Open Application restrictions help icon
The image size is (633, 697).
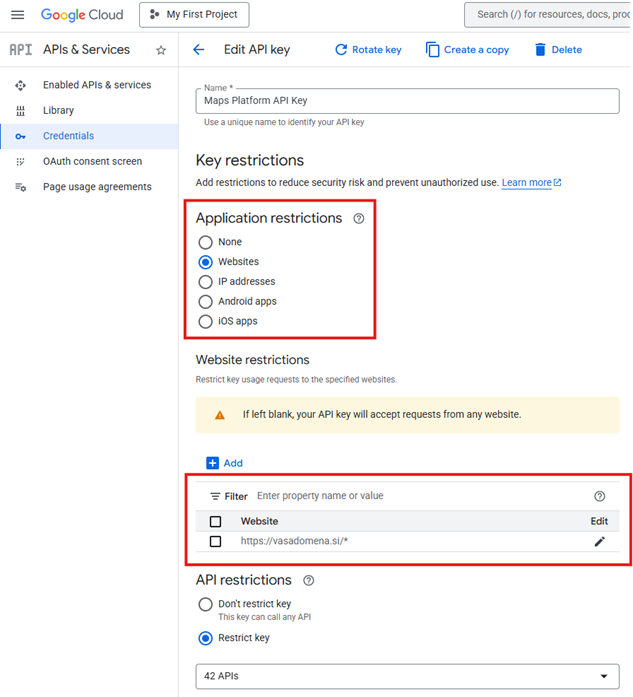tap(359, 218)
